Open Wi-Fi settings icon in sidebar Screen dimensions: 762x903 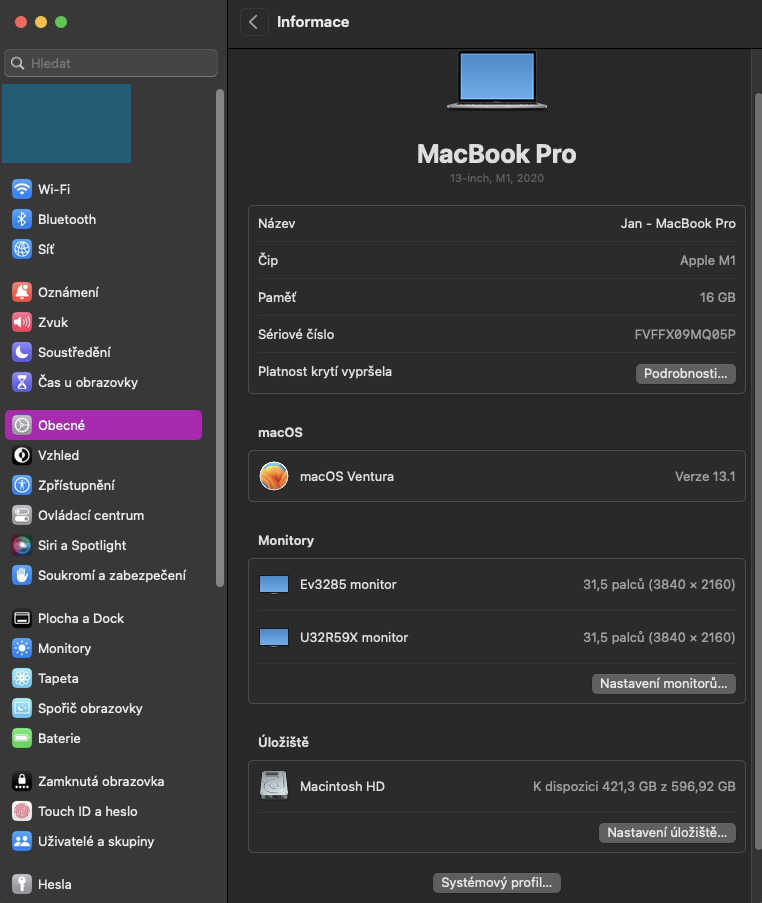[x=22, y=189]
